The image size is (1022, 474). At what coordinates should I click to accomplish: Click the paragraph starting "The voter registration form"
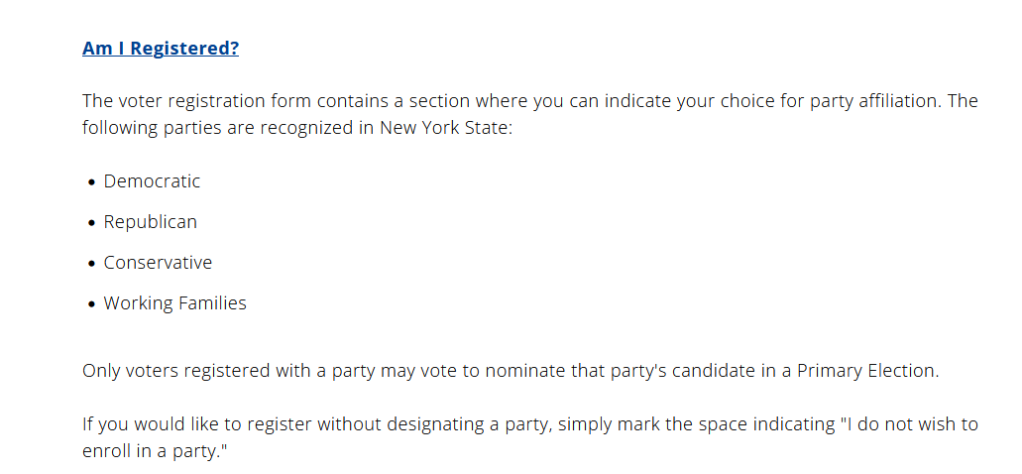(x=400, y=102)
